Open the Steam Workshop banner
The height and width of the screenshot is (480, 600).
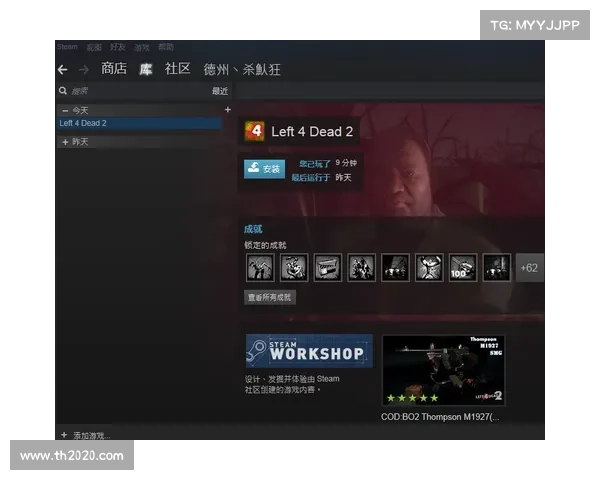click(x=309, y=351)
